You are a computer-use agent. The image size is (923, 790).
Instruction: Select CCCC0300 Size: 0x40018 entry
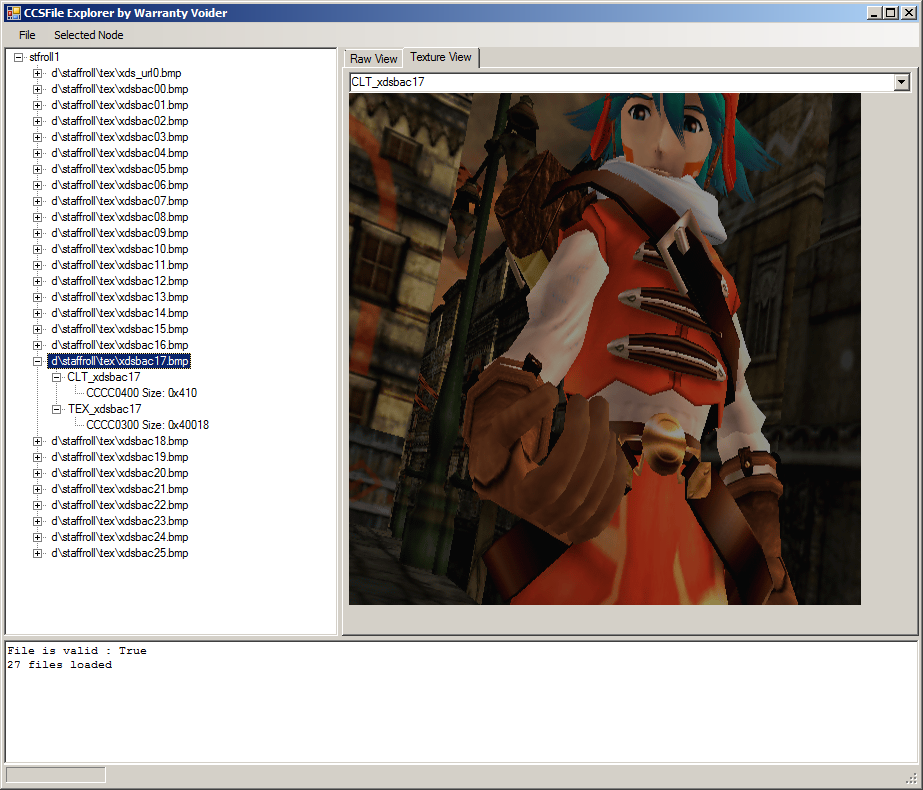[147, 424]
